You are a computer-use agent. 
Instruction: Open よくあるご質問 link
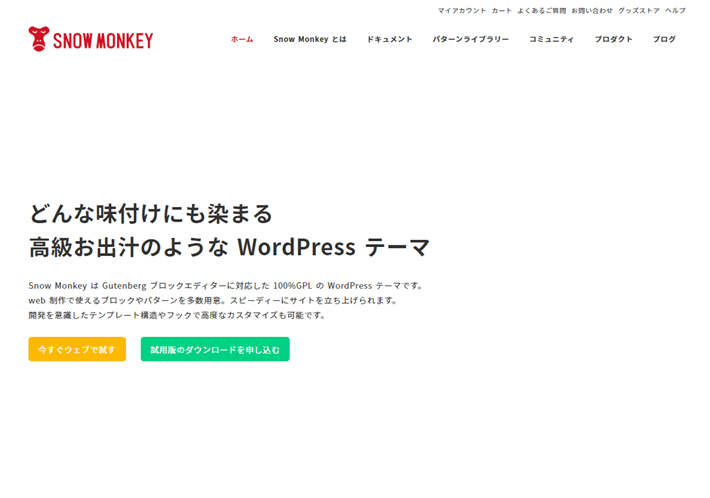[x=542, y=10]
